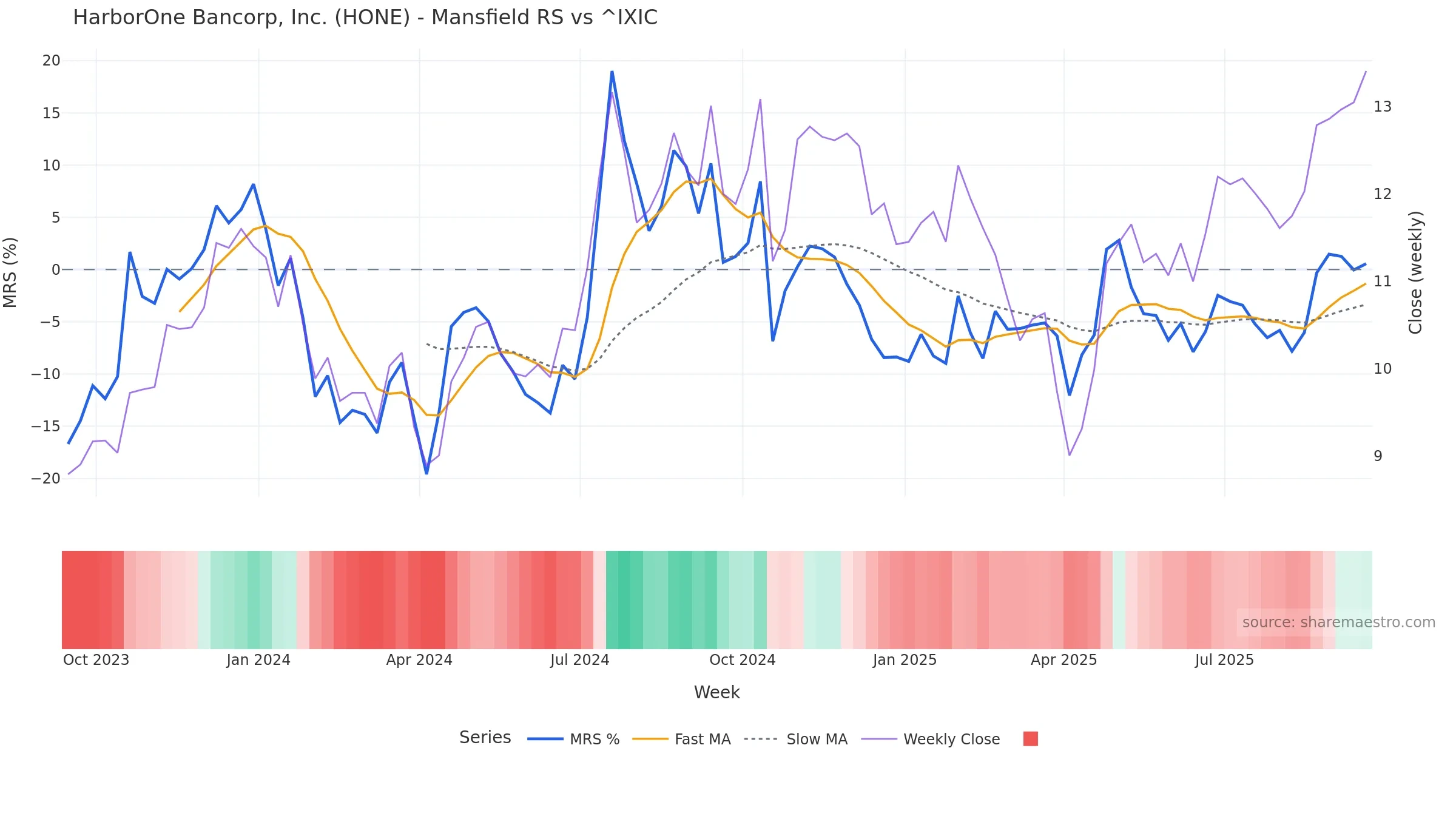Viewport: 1456px width, 819px height.
Task: Toggle the Fast MA legend entry
Action: [681, 739]
